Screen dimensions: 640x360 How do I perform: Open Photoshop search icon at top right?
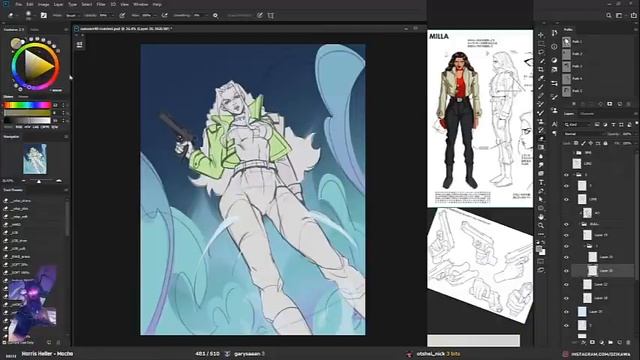pos(609,16)
